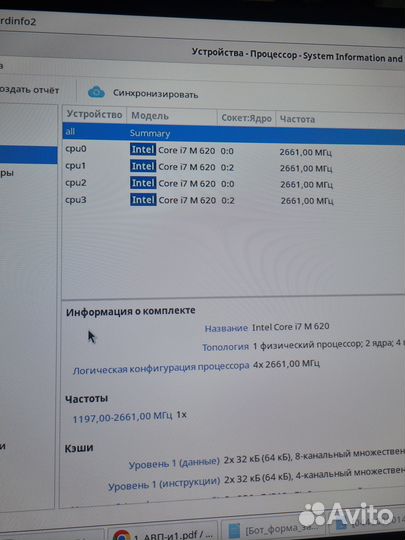Image resolution: width=405 pixels, height=540 pixels.
Task: Click the cloud Synchronize icon
Action: click(x=96, y=92)
